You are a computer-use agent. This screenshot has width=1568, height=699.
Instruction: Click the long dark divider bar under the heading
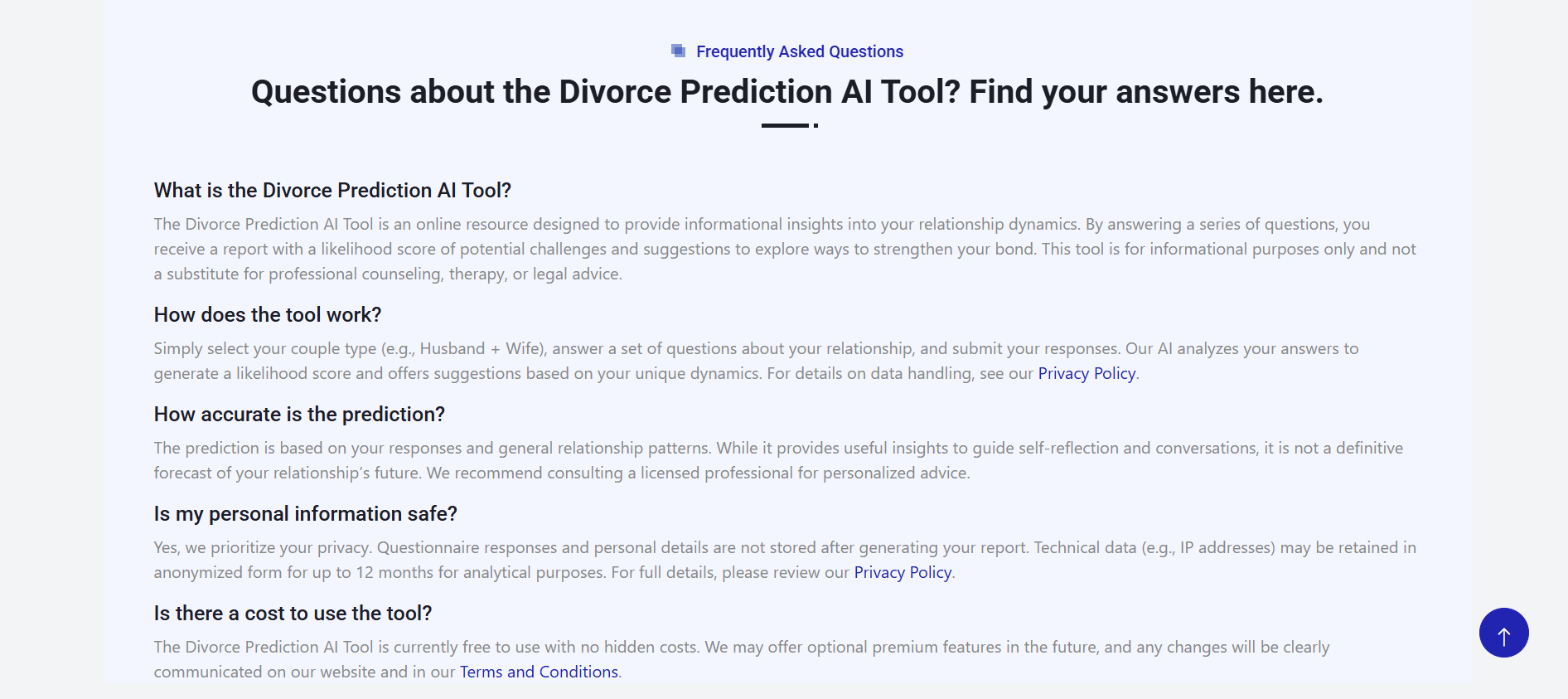[784, 125]
